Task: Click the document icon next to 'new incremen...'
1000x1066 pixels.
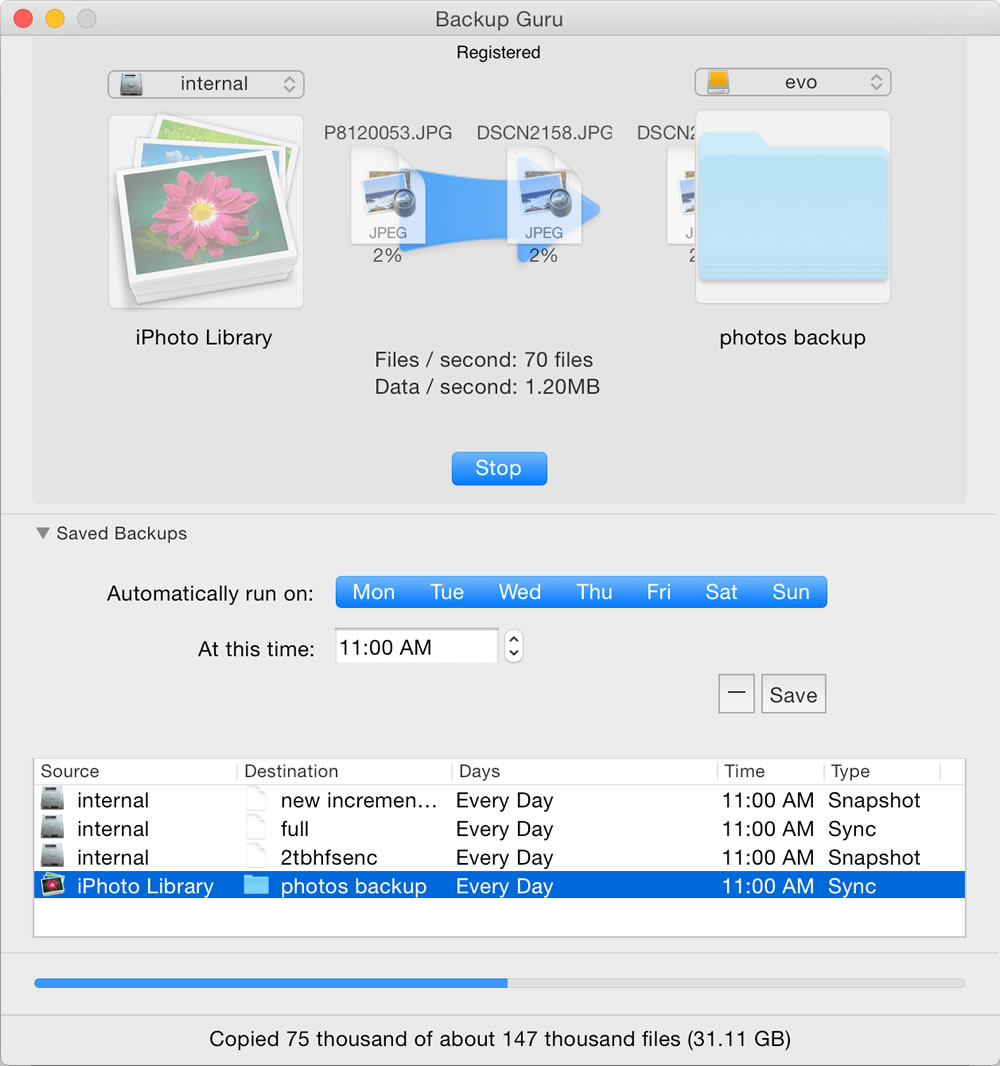Action: coord(256,799)
